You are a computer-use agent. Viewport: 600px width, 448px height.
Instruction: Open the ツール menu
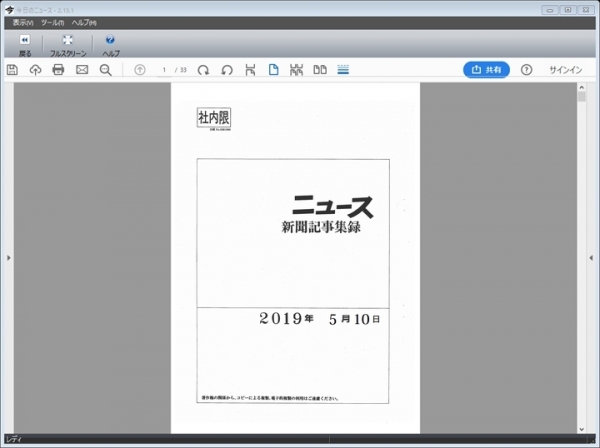(x=52, y=22)
